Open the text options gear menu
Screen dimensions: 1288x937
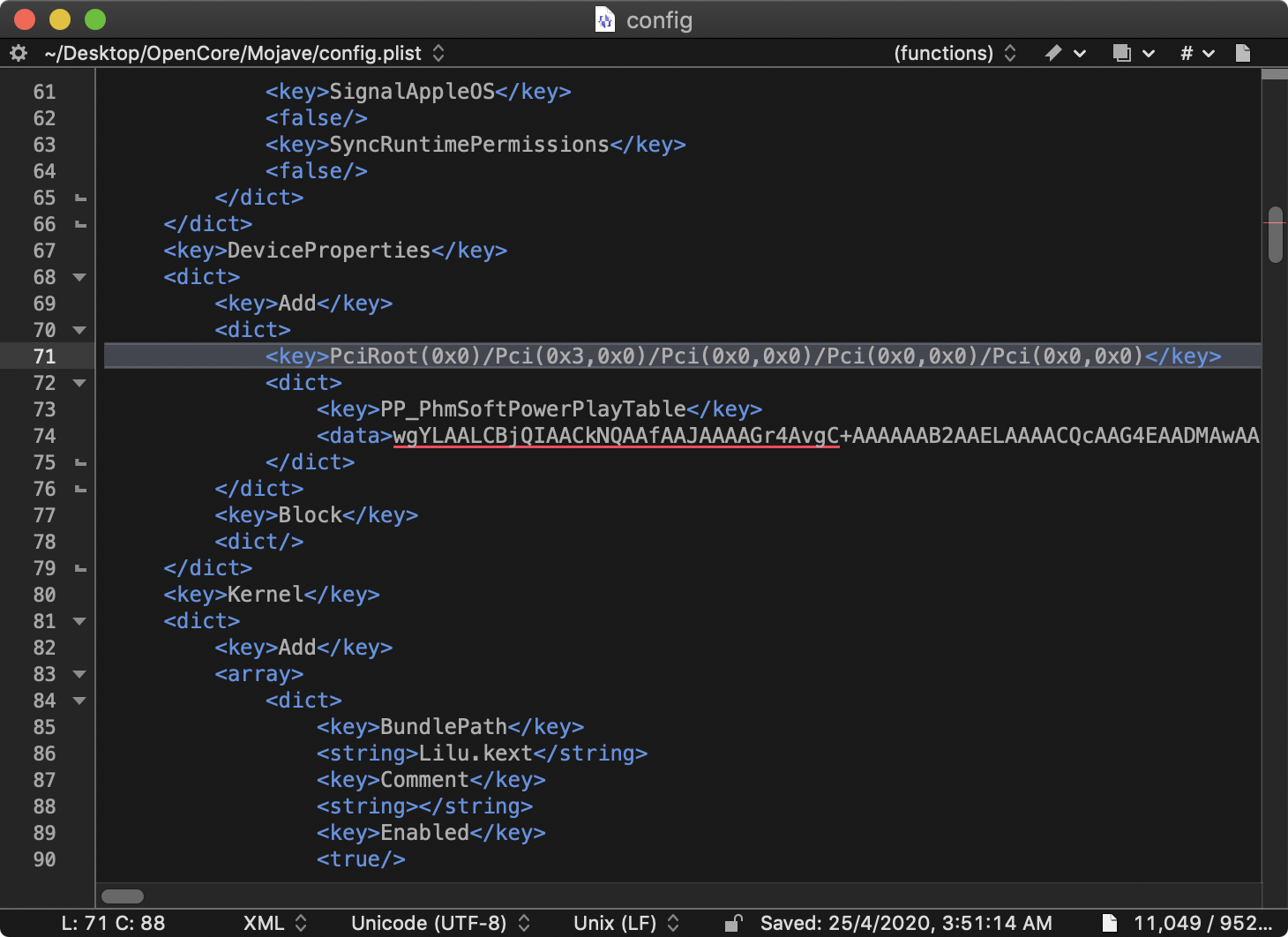click(x=19, y=53)
